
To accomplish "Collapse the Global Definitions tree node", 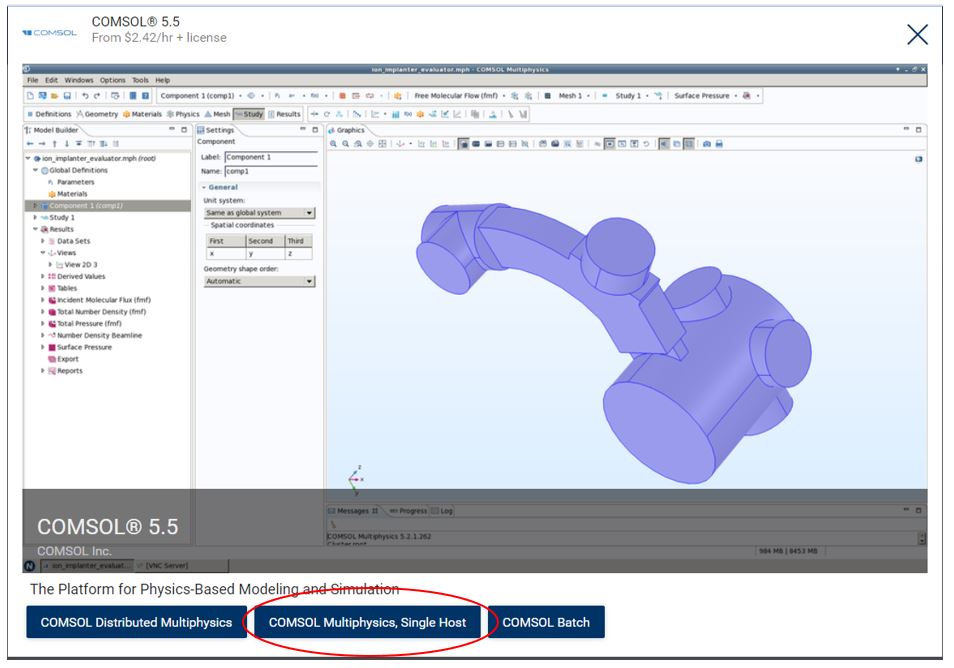I will 35,170.
